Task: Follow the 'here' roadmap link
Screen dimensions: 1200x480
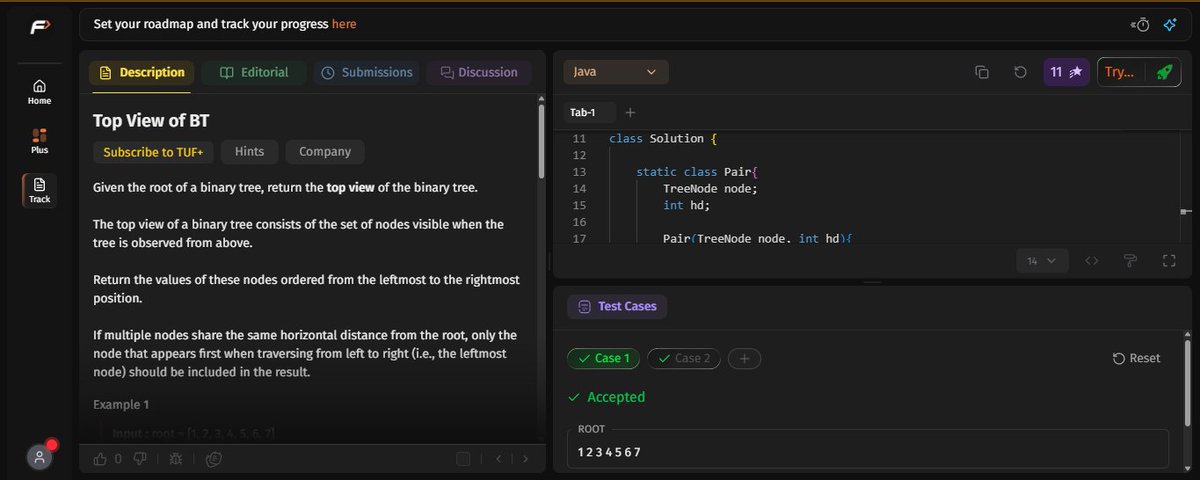Action: (x=344, y=24)
